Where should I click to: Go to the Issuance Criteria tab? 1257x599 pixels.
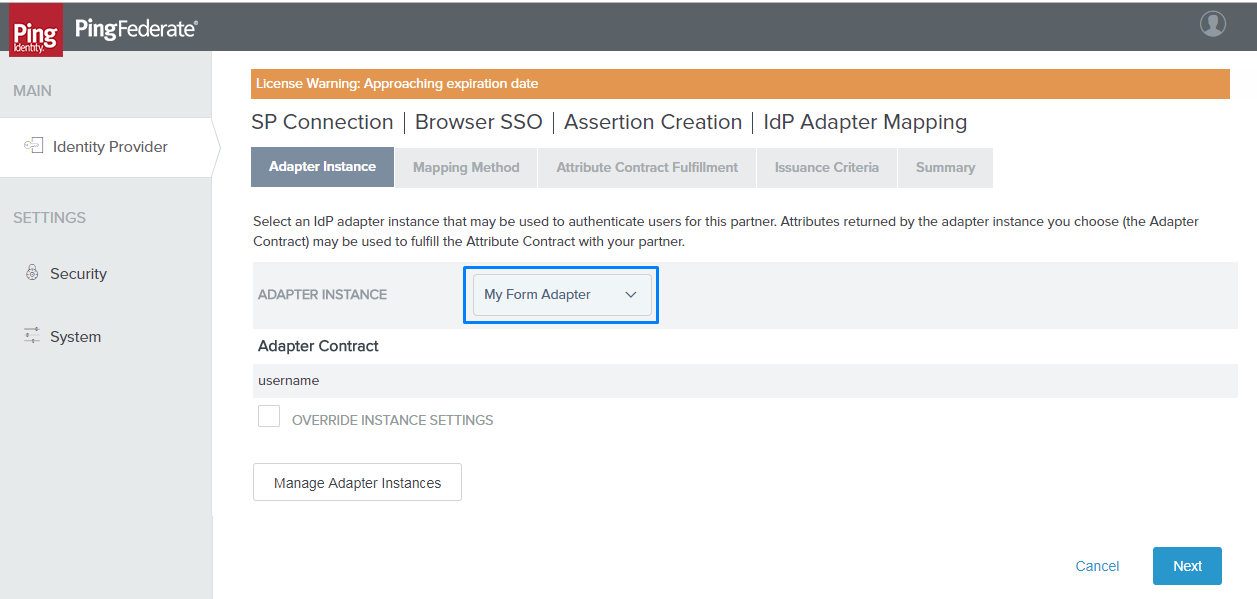tap(826, 168)
